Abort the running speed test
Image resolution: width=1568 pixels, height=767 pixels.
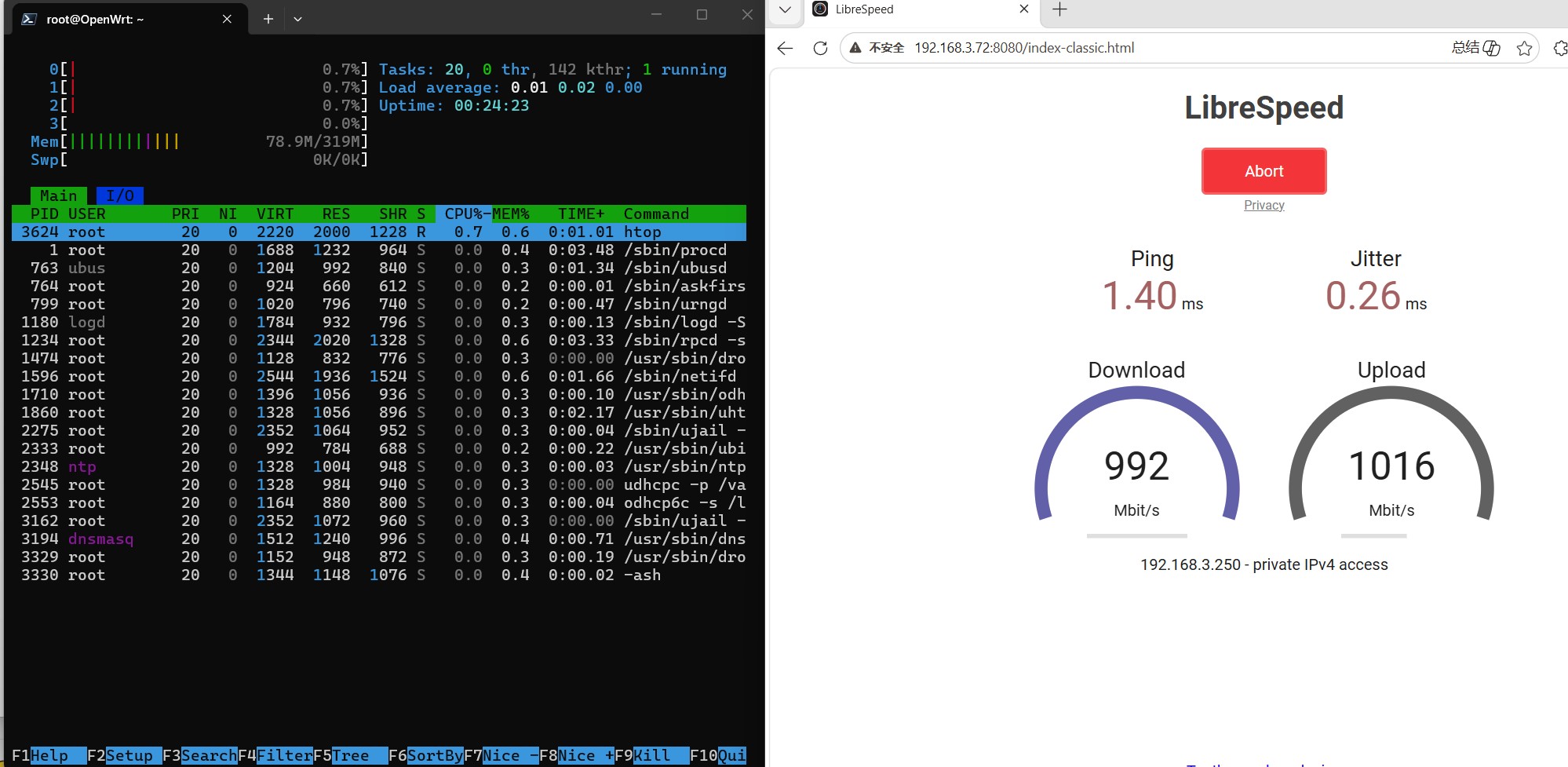tap(1264, 171)
